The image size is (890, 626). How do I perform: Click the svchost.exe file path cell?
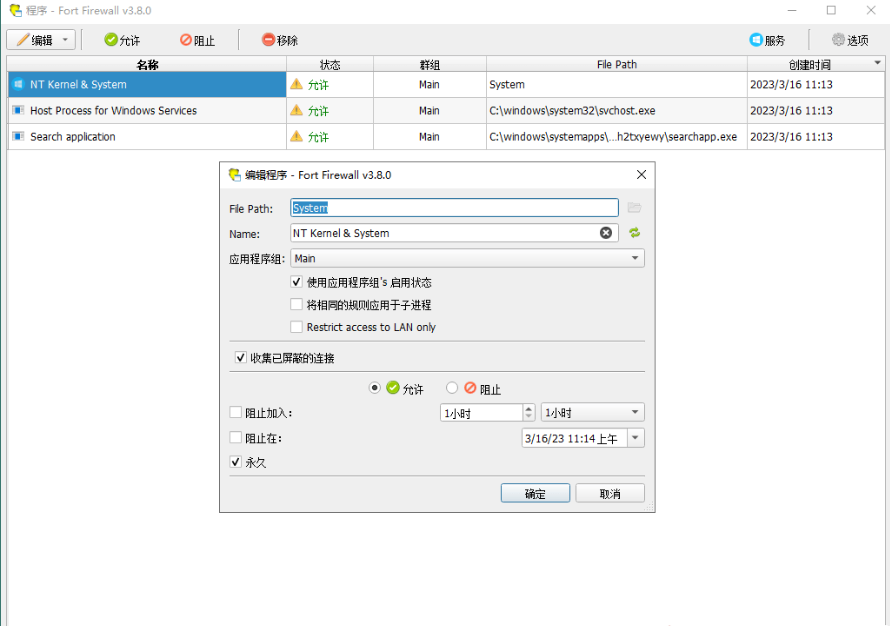click(616, 111)
